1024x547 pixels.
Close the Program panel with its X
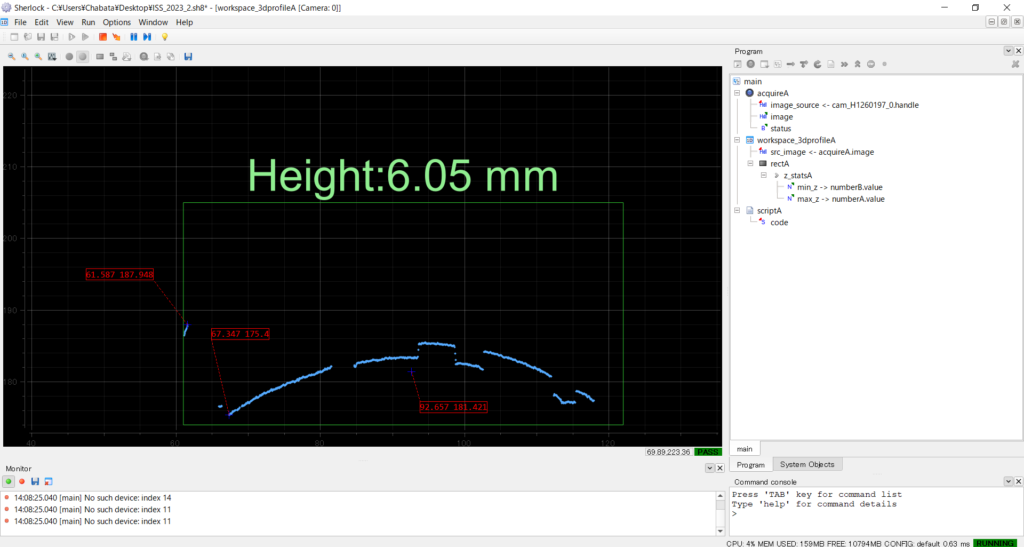(x=1018, y=51)
